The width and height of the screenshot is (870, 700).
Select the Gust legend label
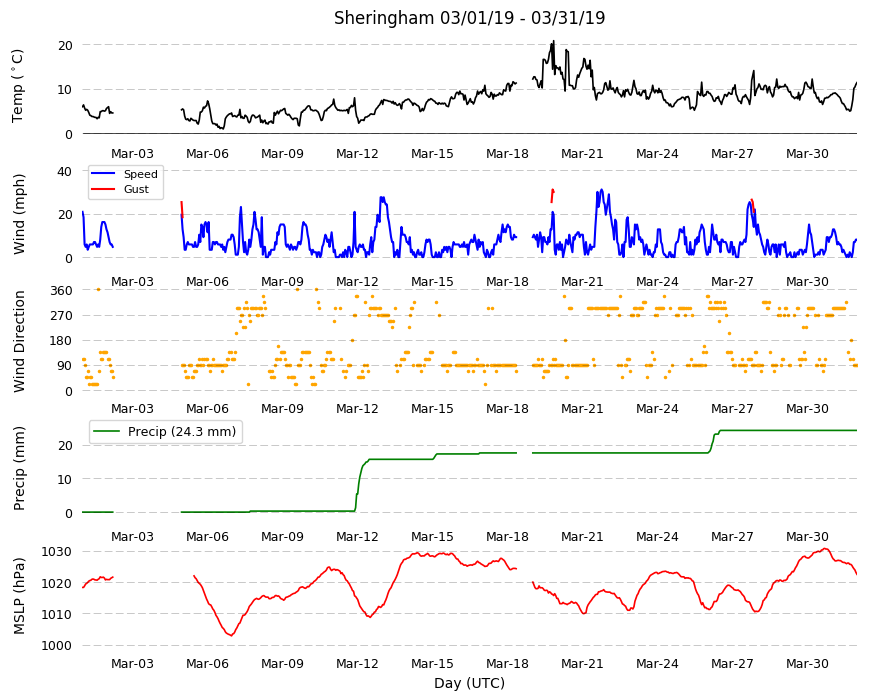(x=136, y=189)
